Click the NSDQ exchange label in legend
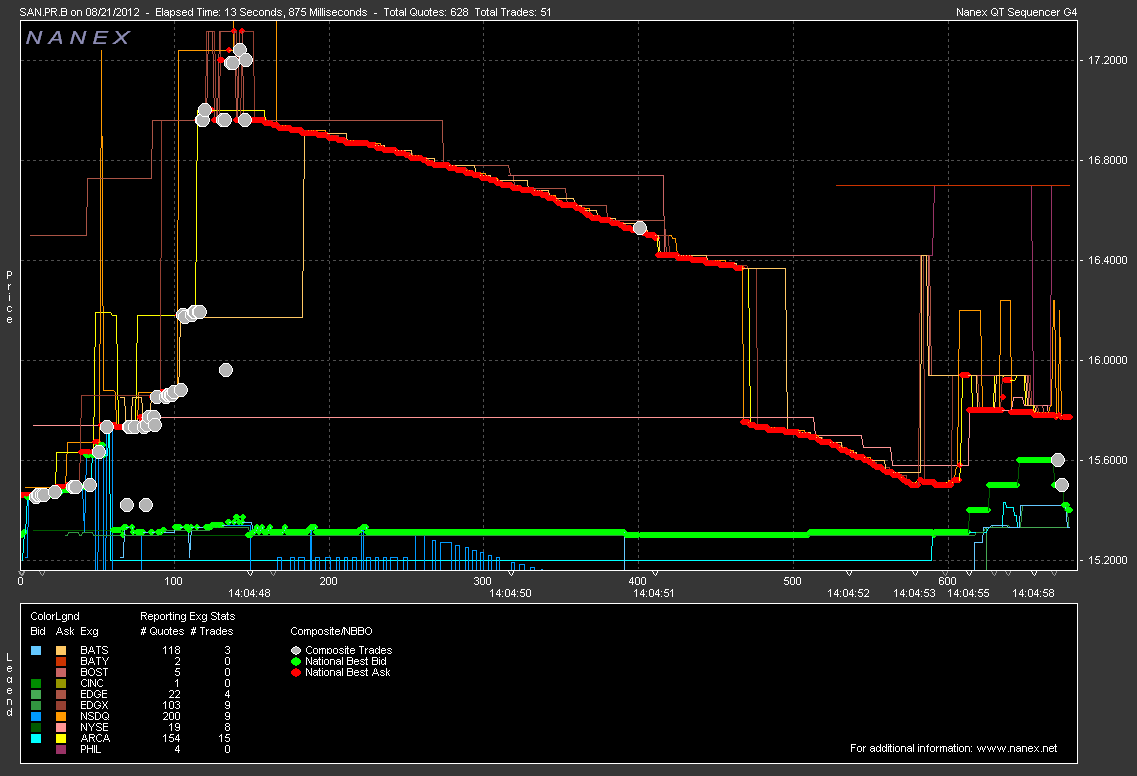Image resolution: width=1137 pixels, height=776 pixels. coord(94,716)
